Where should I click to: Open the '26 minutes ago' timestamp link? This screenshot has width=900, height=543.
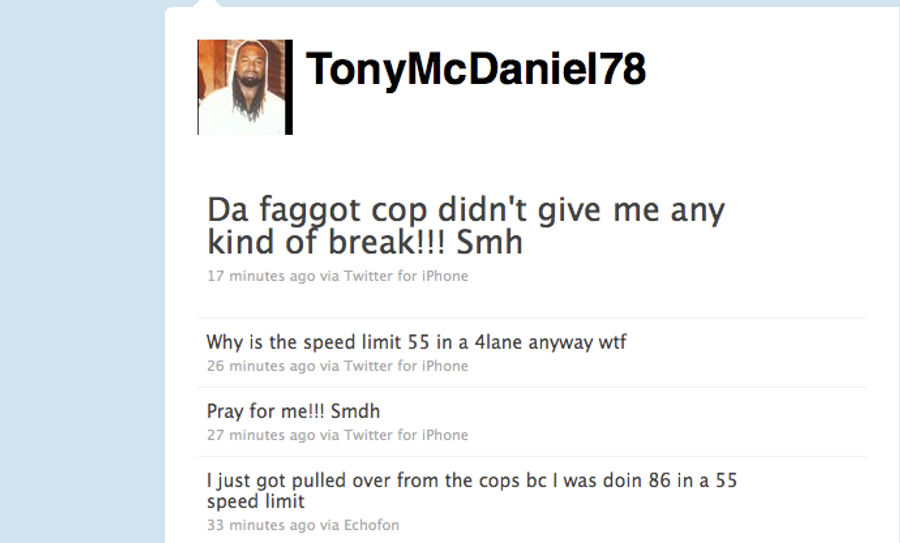point(261,366)
